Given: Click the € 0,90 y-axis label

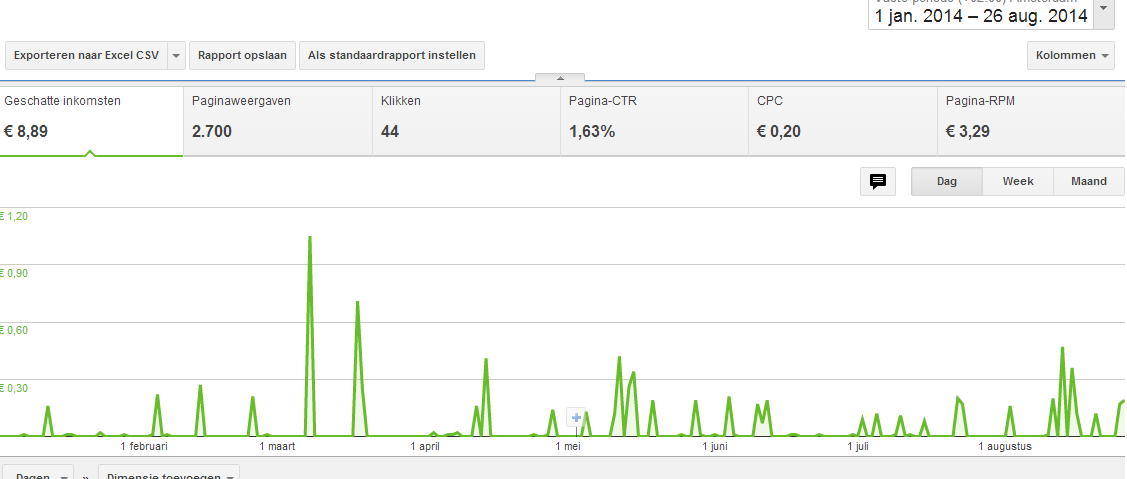Looking at the screenshot, I should click(x=14, y=273).
